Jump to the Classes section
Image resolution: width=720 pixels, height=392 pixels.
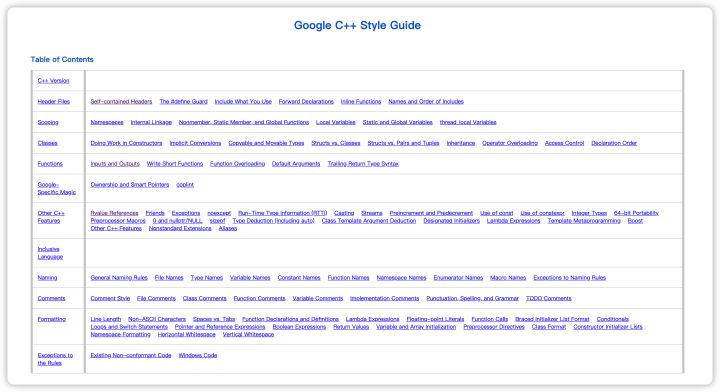pos(47,143)
